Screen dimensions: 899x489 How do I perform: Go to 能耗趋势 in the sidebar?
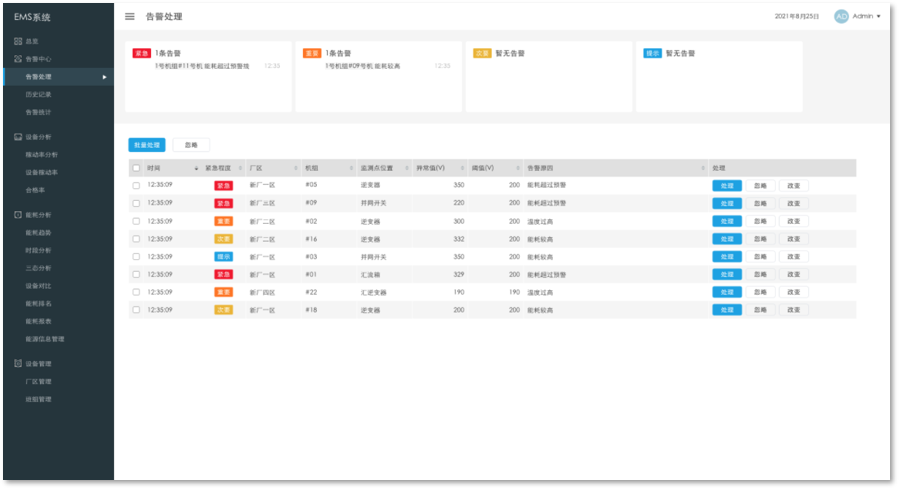38,232
